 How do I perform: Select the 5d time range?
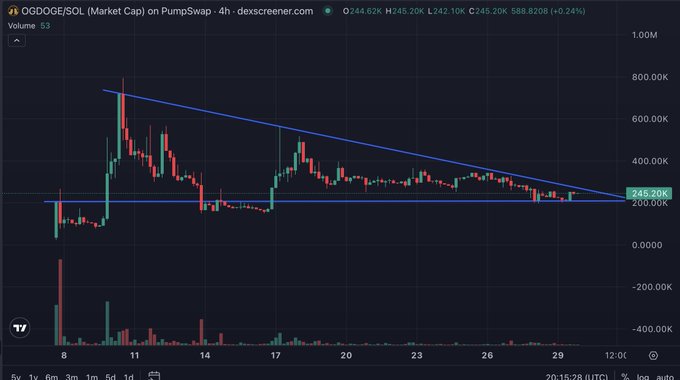(111, 377)
